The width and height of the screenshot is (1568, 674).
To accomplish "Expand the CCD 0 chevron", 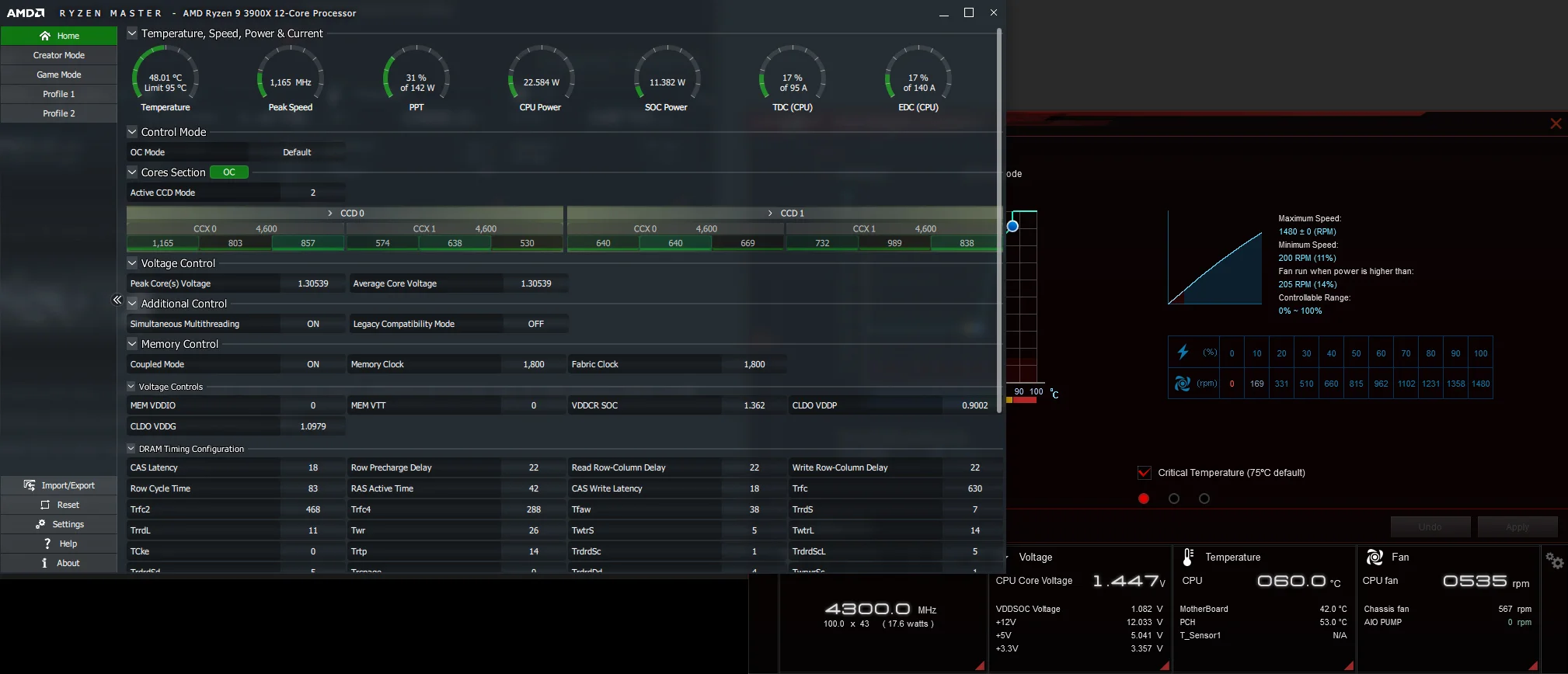I will (330, 213).
